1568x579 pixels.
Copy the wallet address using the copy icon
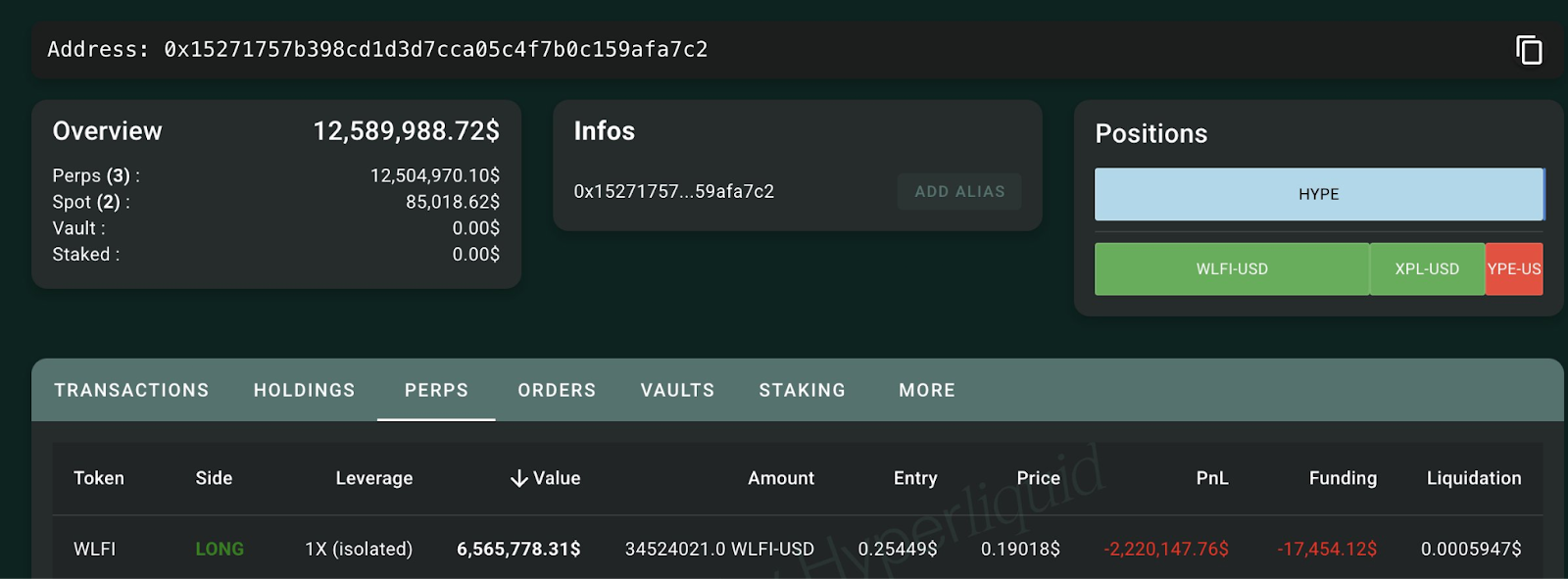(x=1529, y=50)
